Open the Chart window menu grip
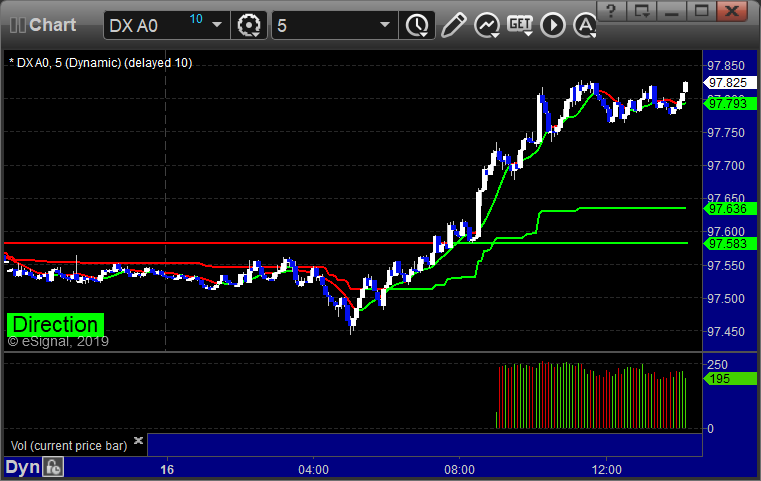 (13, 25)
